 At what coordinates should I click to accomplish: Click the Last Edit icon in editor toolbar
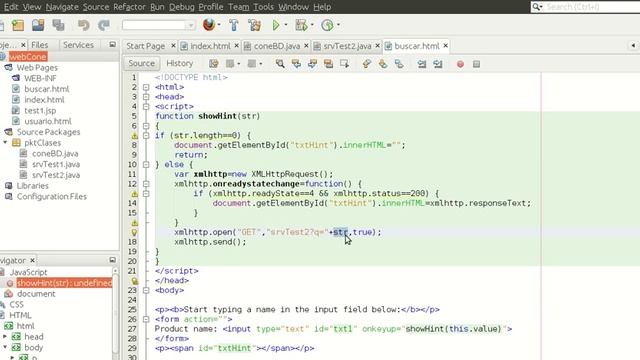coord(213,64)
